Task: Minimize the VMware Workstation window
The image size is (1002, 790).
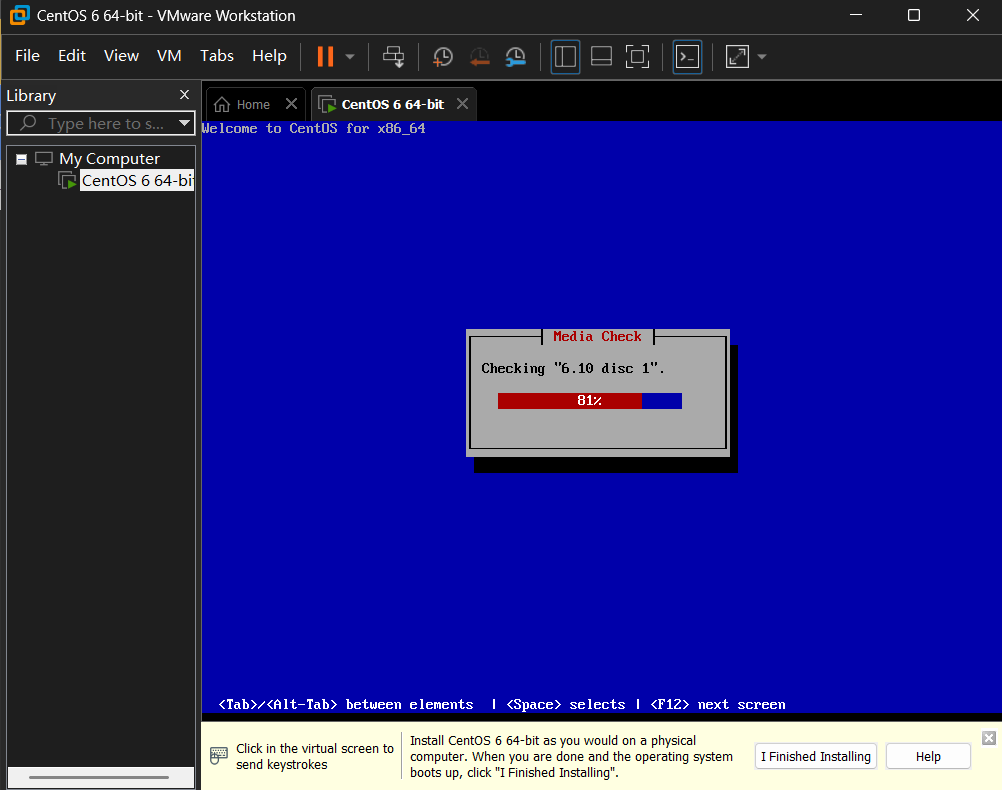Action: tap(856, 15)
